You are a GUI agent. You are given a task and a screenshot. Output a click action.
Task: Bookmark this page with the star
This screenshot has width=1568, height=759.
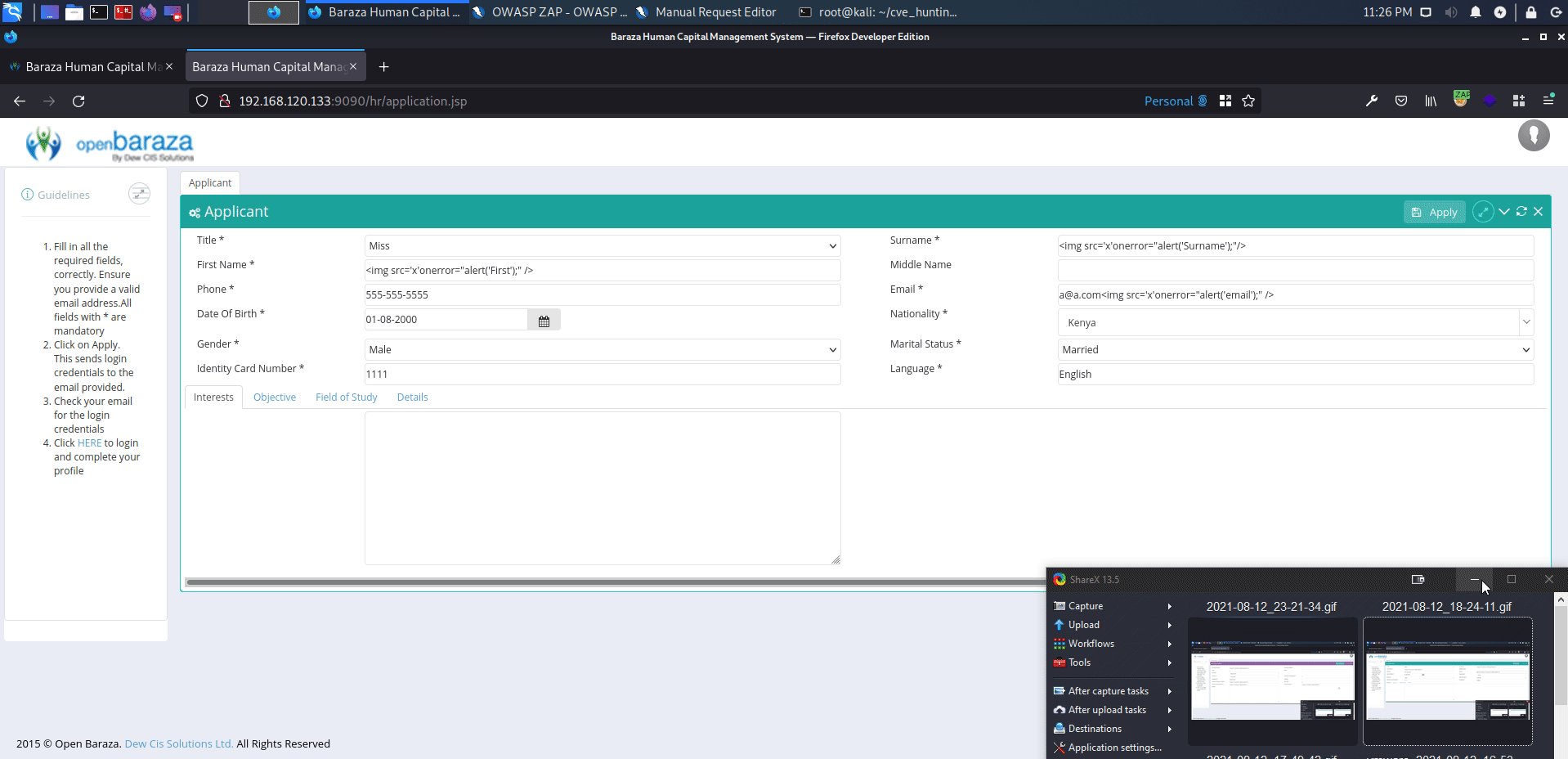pyautogui.click(x=1248, y=101)
